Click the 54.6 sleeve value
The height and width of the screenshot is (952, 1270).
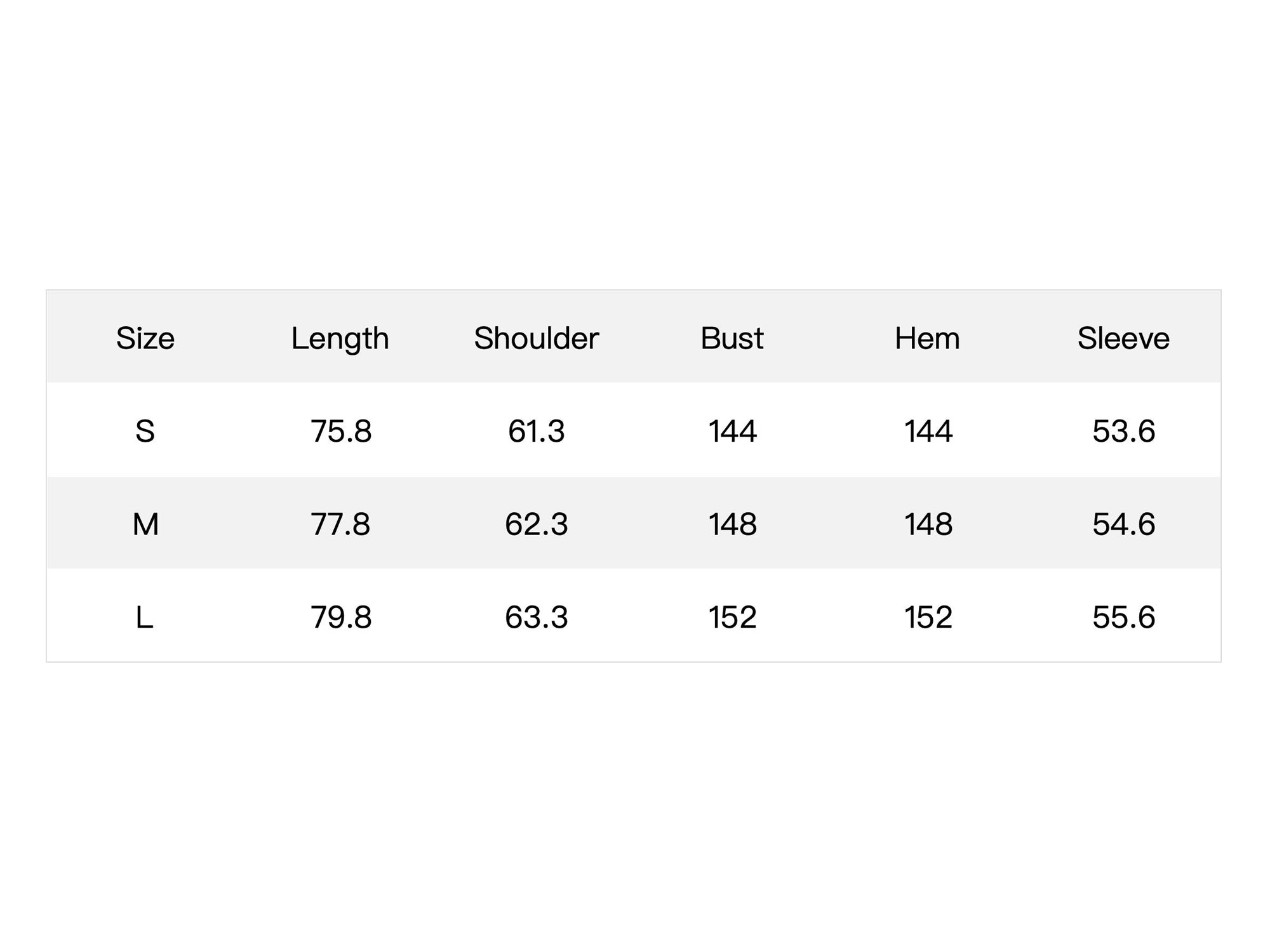click(1123, 524)
